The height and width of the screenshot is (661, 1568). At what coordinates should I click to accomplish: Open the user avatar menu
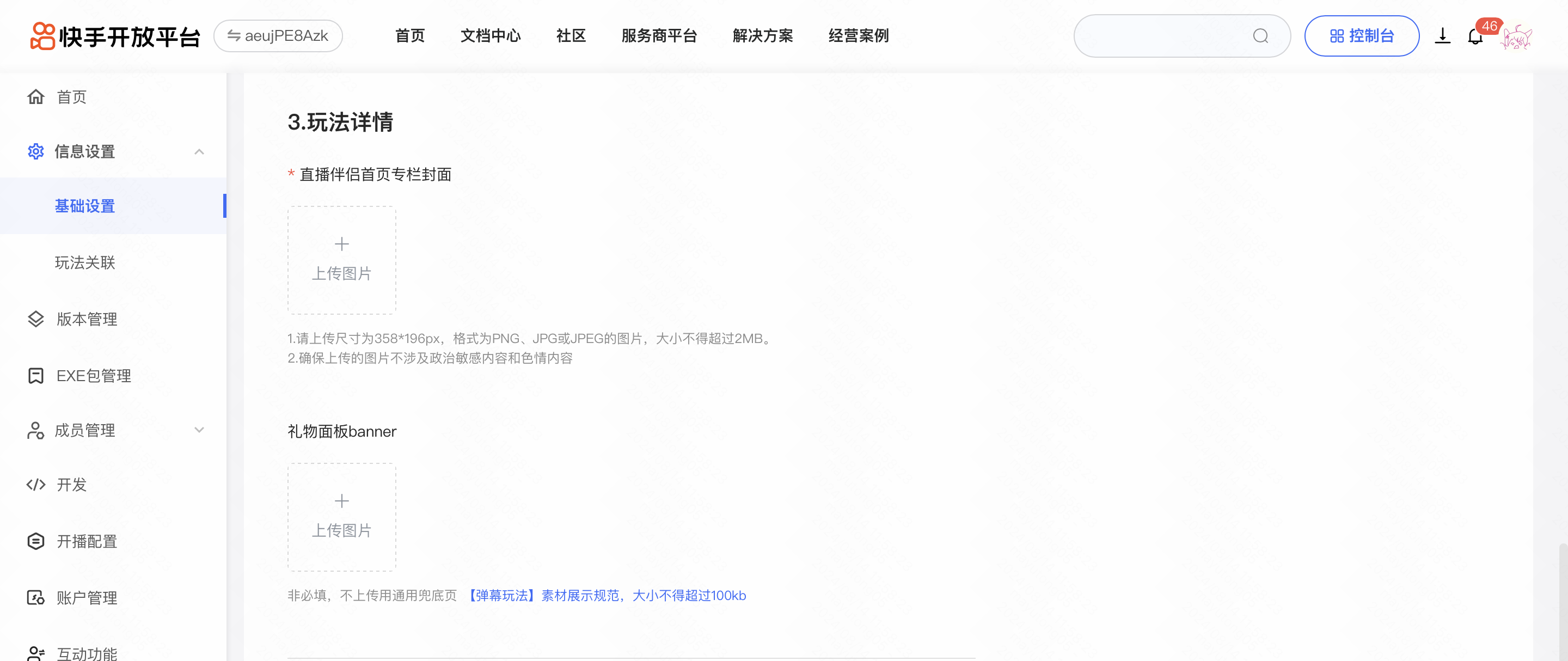click(x=1517, y=38)
